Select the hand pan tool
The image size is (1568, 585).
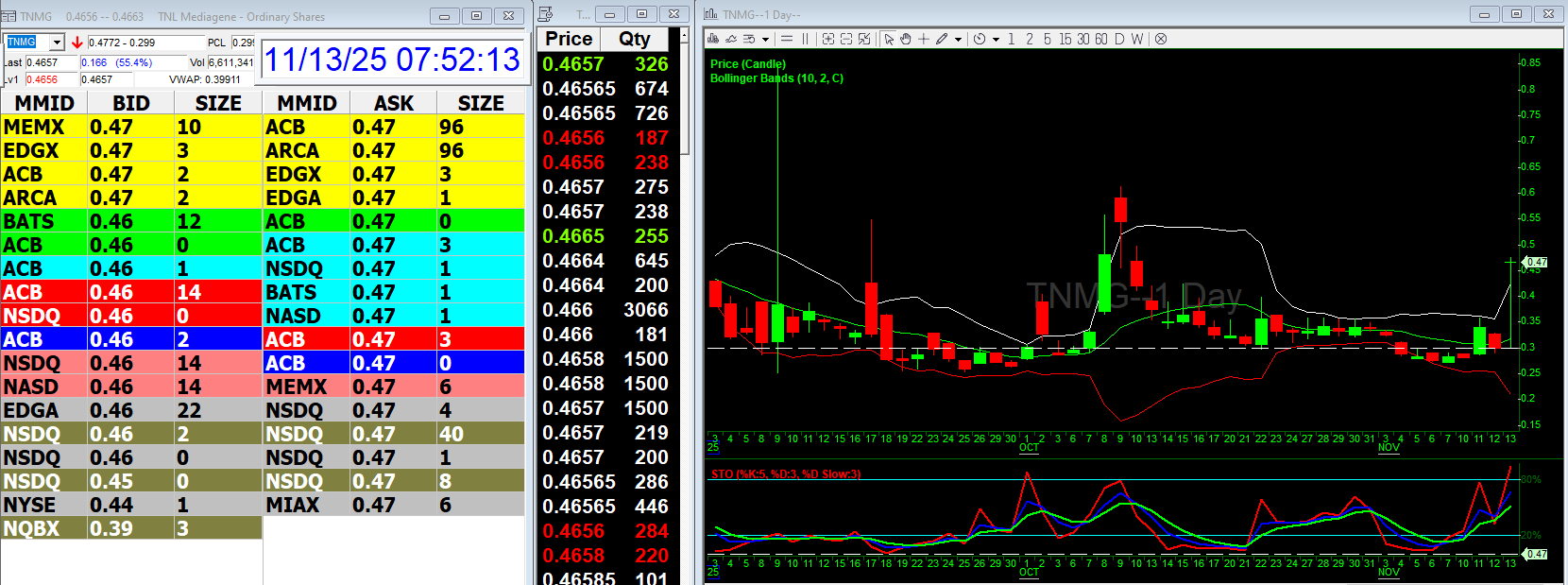pyautogui.click(x=906, y=39)
